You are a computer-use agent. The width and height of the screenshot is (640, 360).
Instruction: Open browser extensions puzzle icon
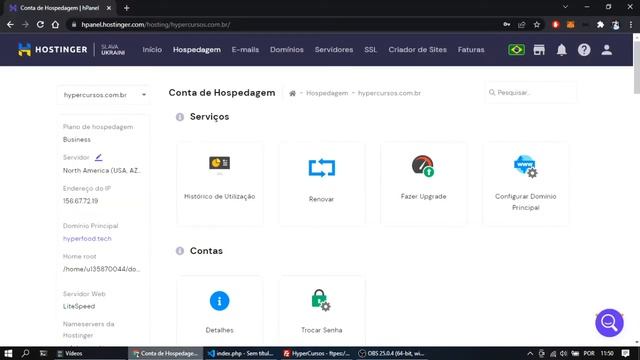pyautogui.click(x=600, y=25)
